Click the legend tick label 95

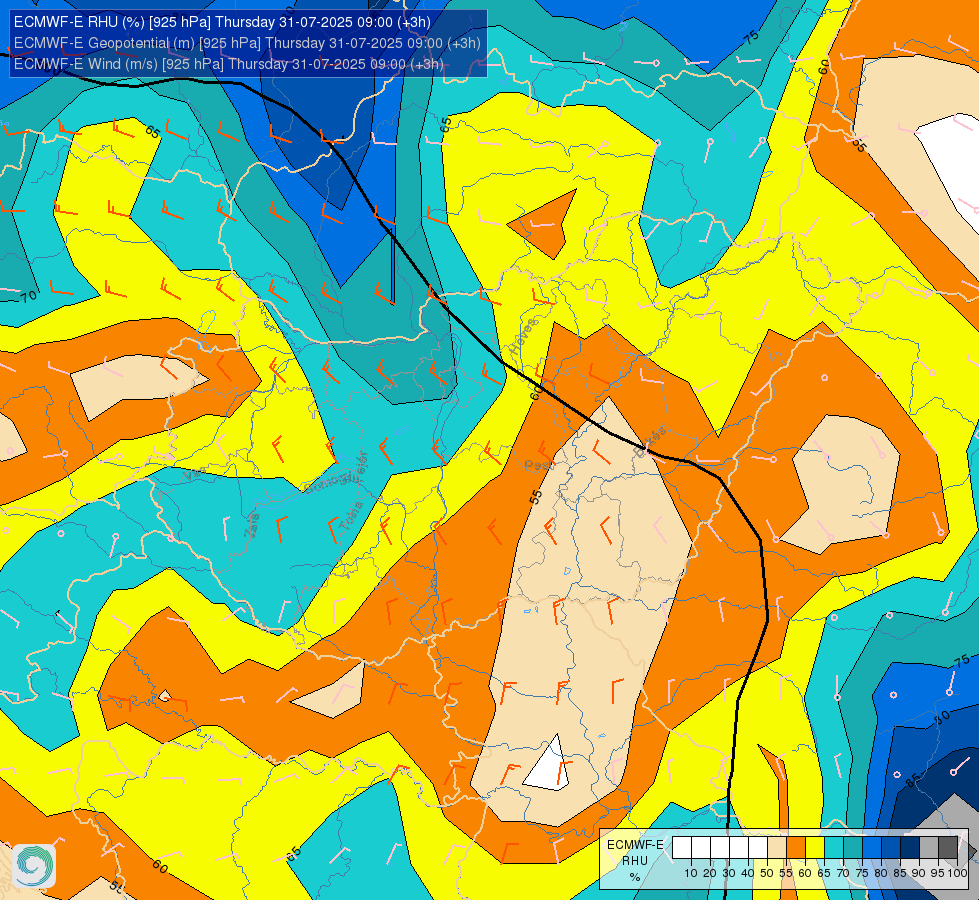938,873
